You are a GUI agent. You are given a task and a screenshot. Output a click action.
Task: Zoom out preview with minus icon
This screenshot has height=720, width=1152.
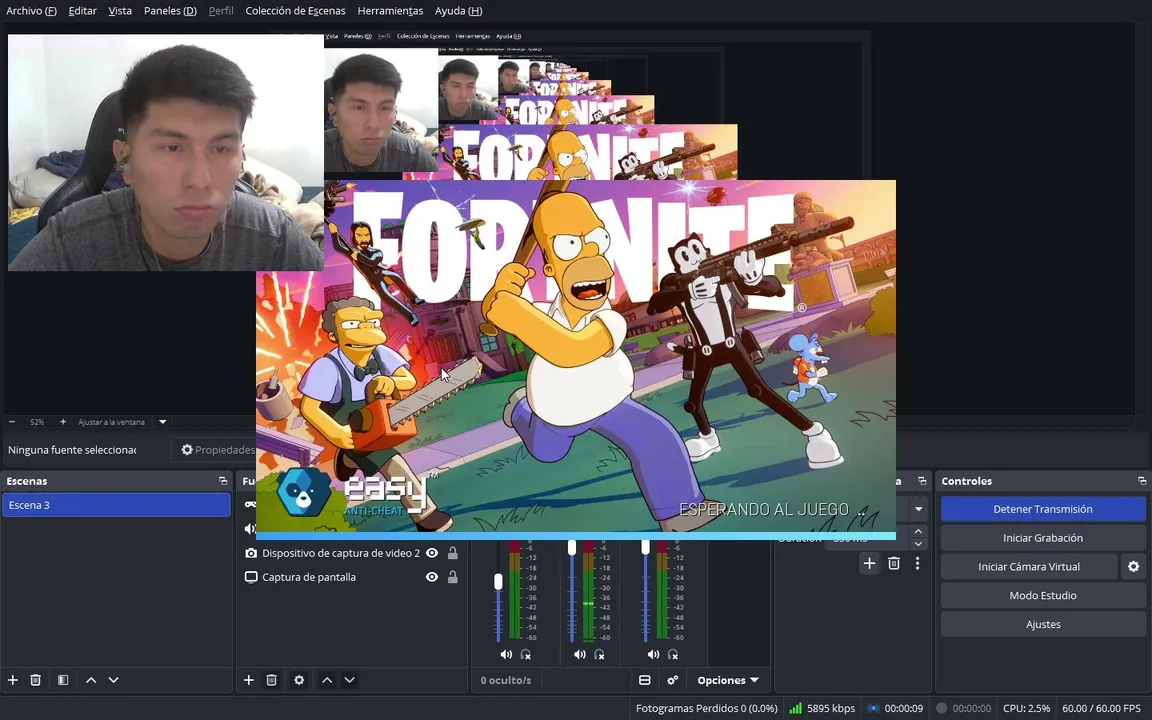tap(12, 422)
